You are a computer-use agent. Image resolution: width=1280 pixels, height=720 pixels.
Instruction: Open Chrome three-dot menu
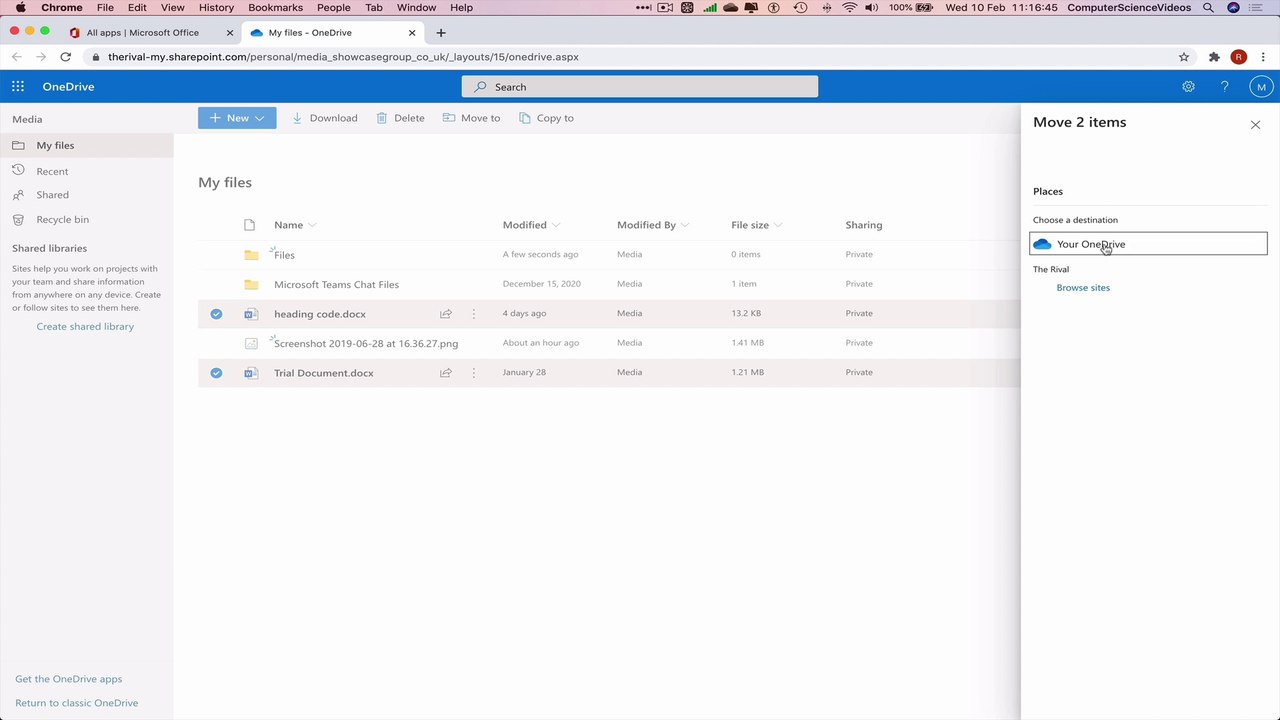click(1263, 57)
